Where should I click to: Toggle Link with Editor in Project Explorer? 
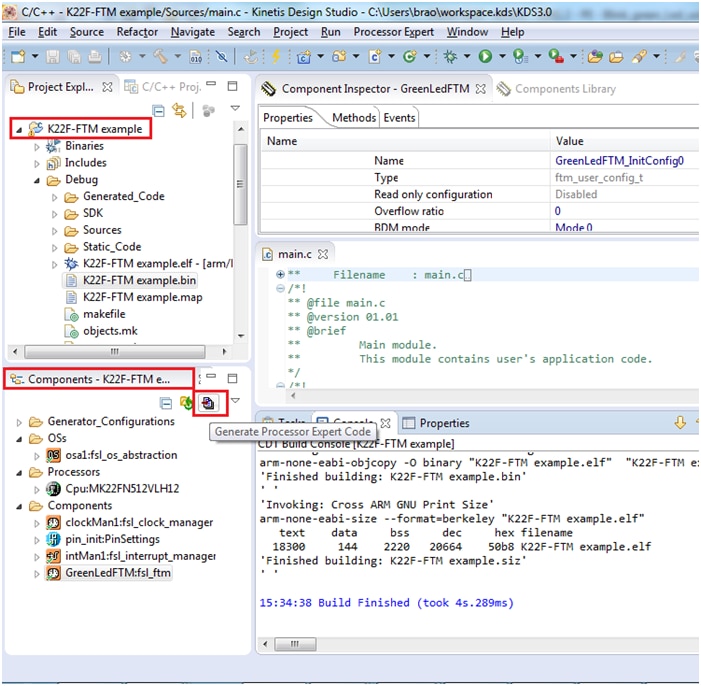click(x=180, y=110)
